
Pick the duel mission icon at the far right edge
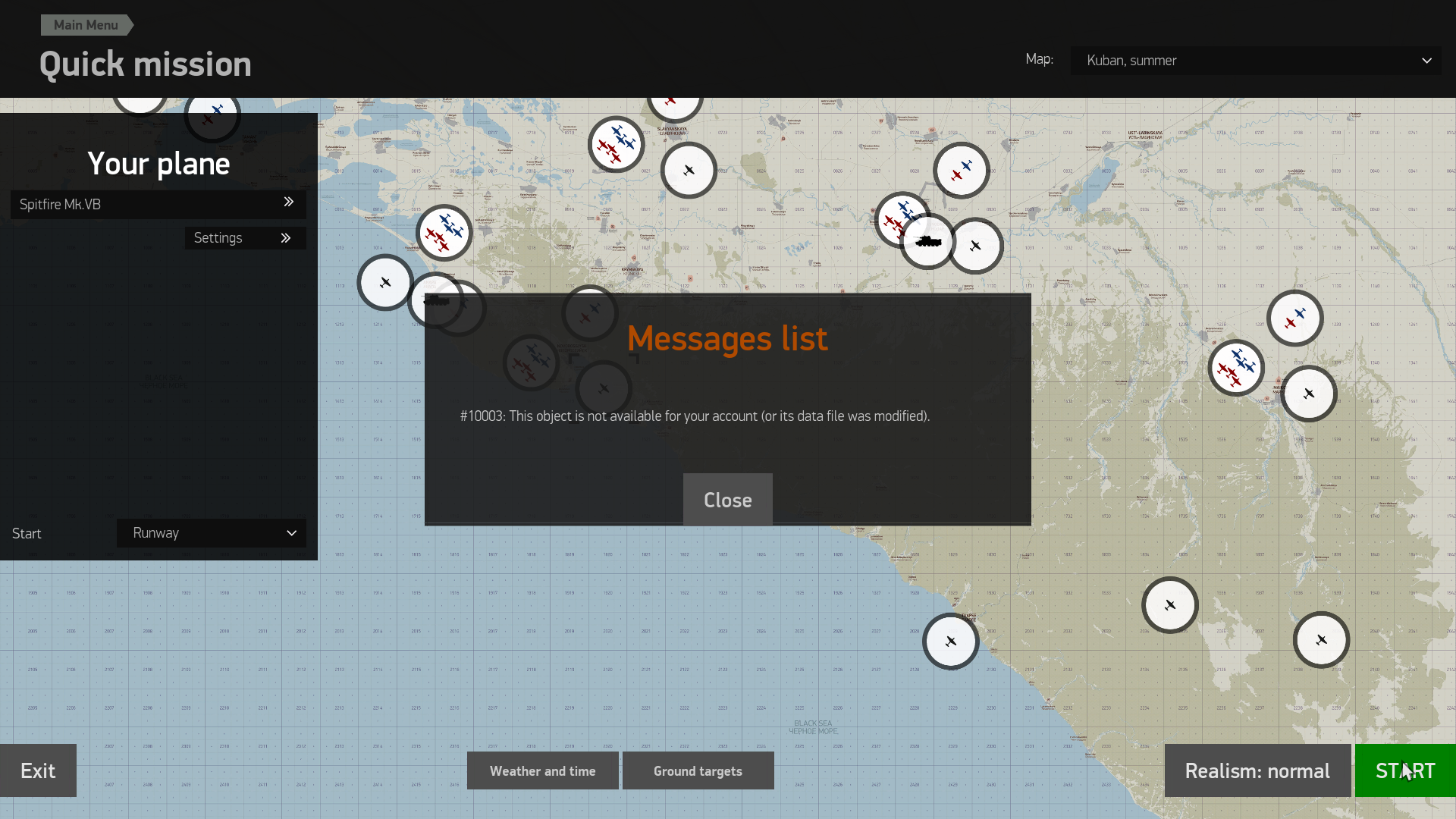1294,318
